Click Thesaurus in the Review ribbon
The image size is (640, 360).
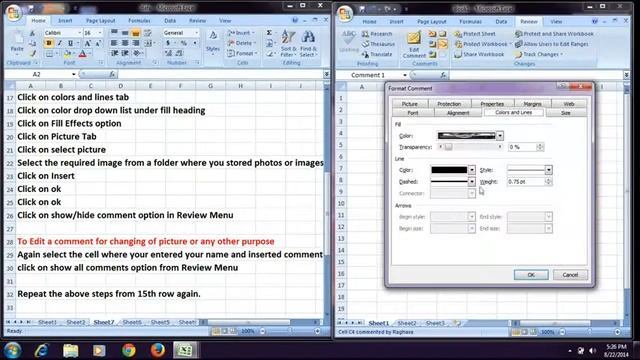[378, 44]
